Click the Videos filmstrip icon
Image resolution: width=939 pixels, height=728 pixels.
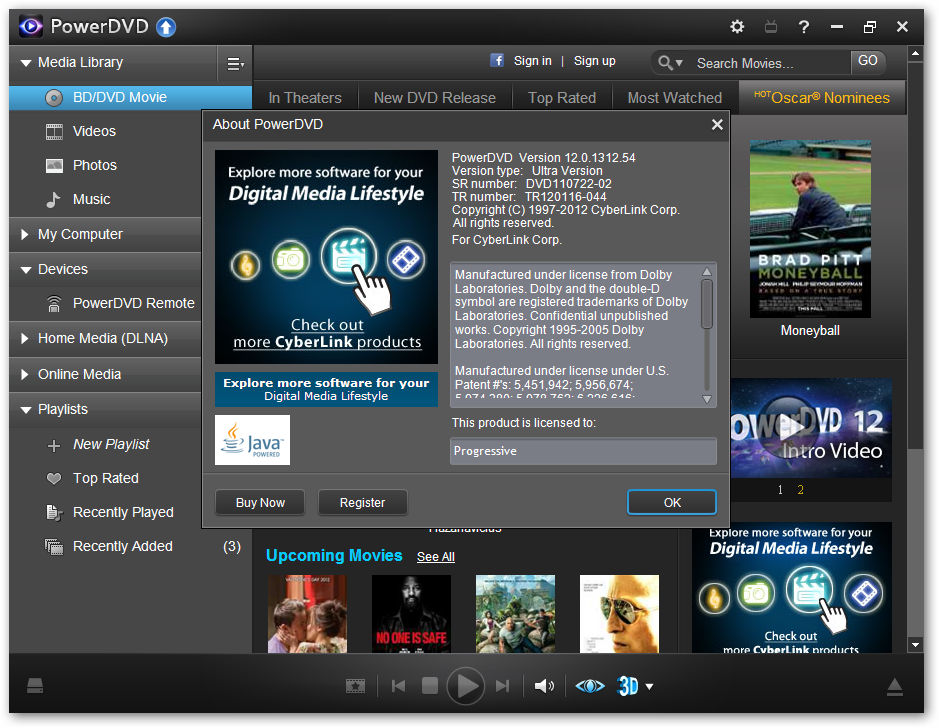(x=54, y=132)
